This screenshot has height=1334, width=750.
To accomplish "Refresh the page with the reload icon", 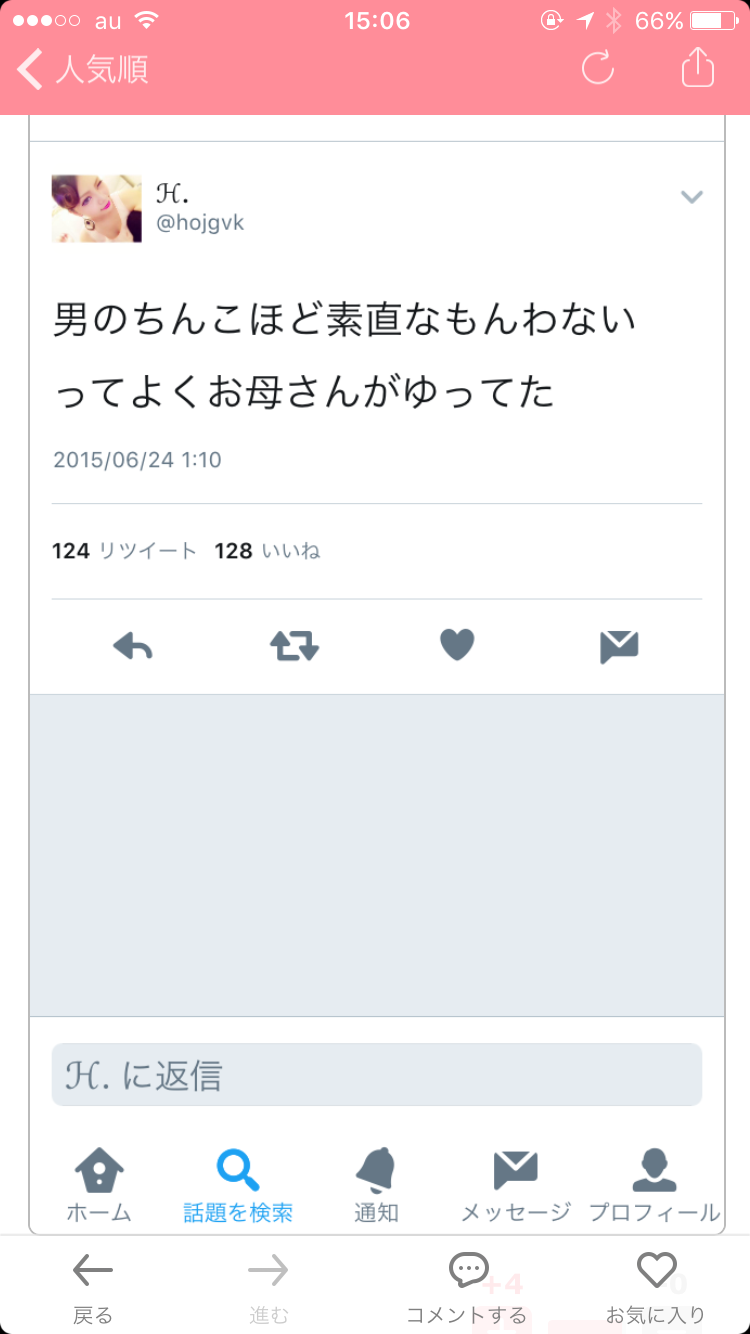I will click(x=598, y=68).
